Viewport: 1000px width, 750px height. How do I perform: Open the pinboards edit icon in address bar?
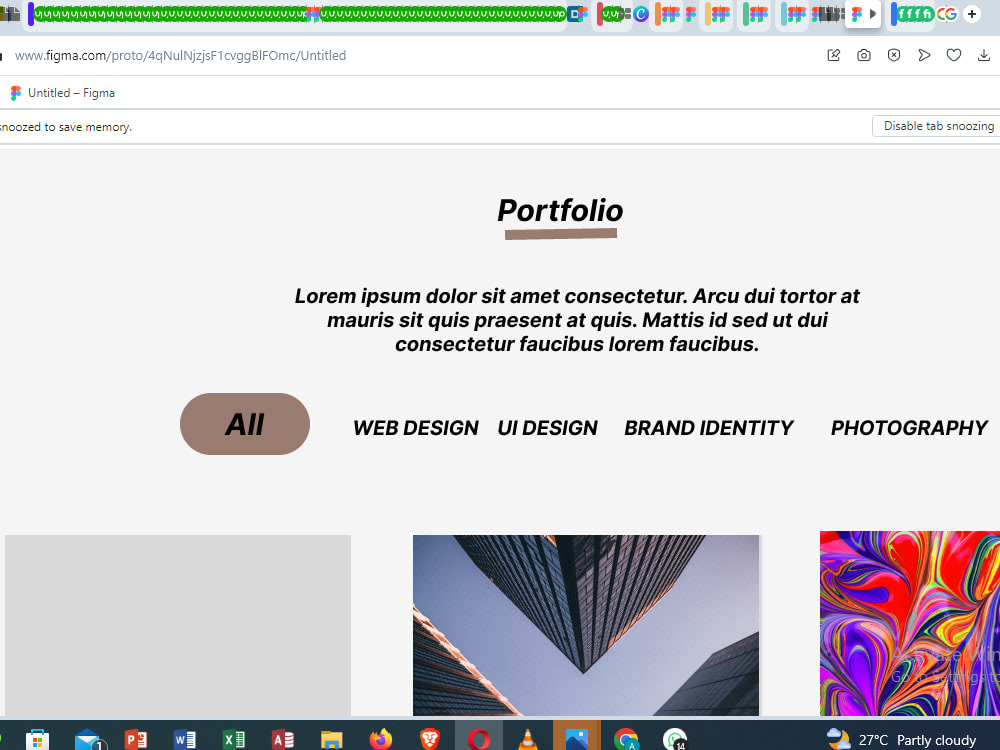click(834, 55)
